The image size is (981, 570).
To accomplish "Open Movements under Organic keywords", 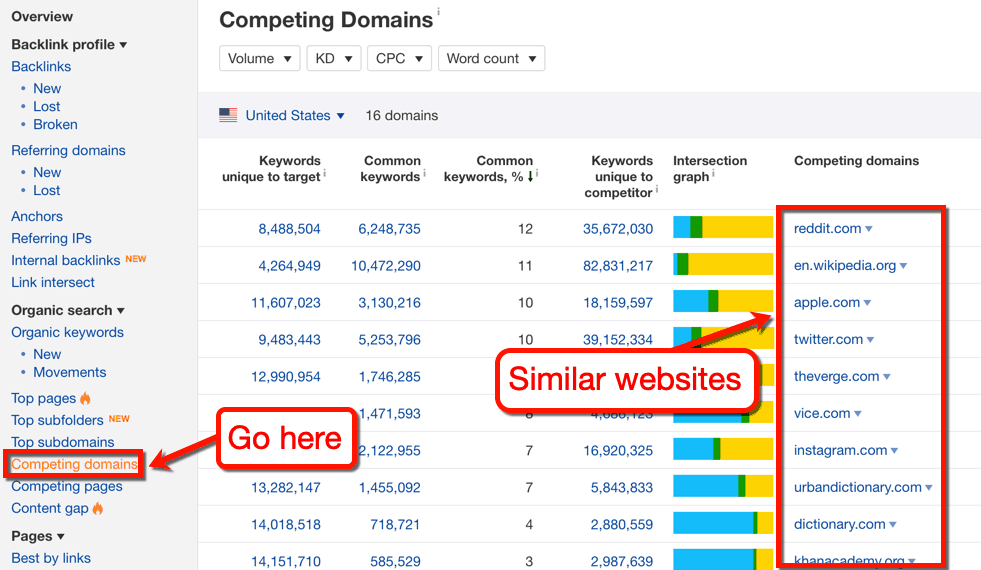I will coord(69,372).
